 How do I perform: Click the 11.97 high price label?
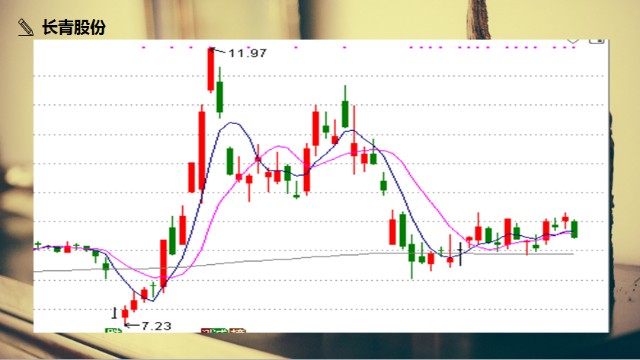click(247, 53)
